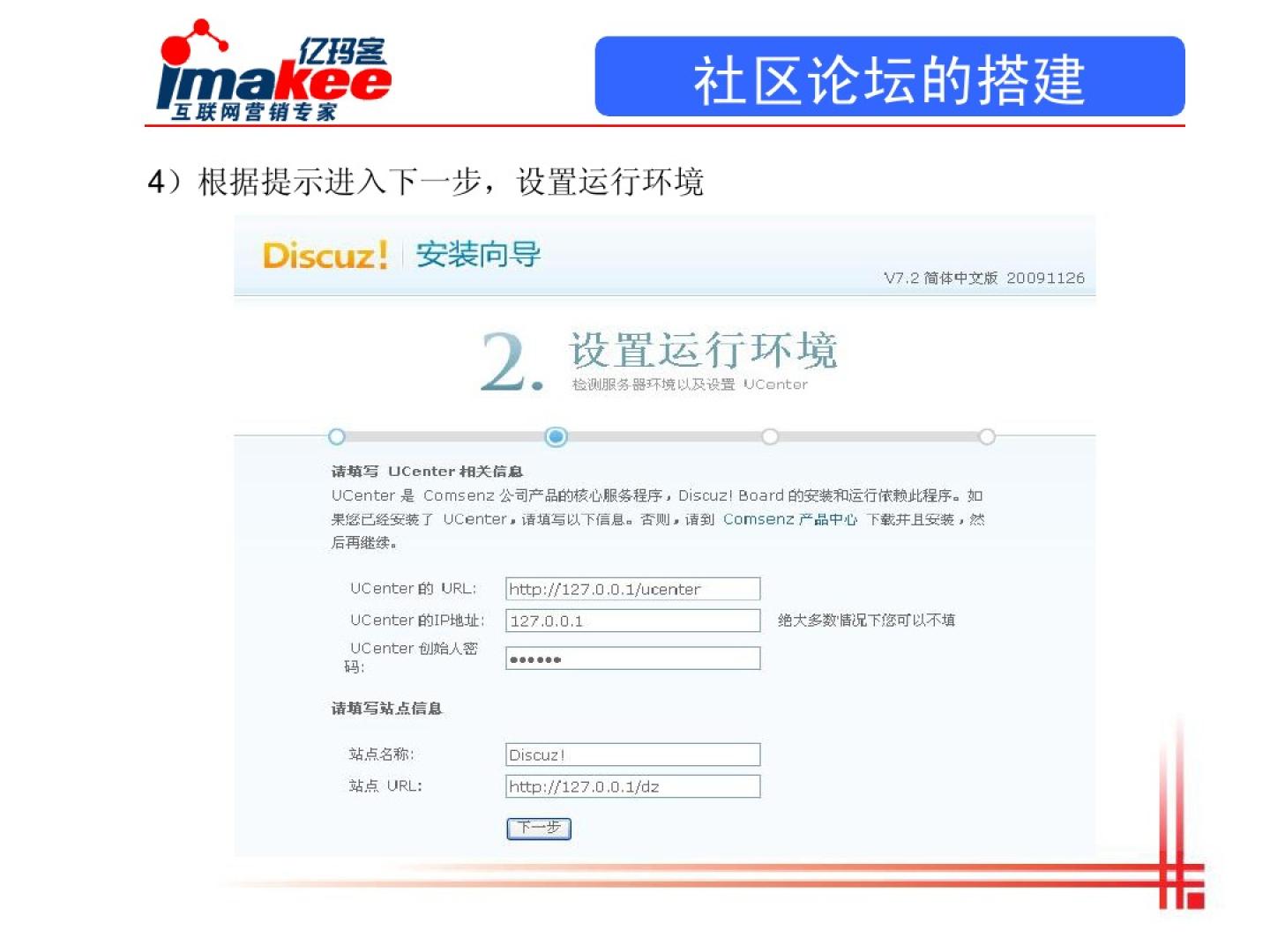Focus the UCenter 的 URL input field
The image size is (1270, 952).
point(632,589)
